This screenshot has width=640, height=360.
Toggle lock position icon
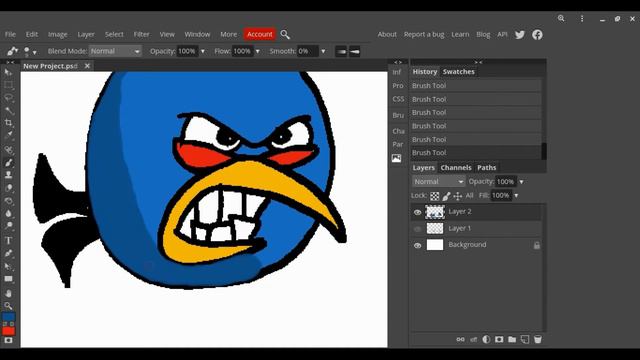click(x=458, y=196)
